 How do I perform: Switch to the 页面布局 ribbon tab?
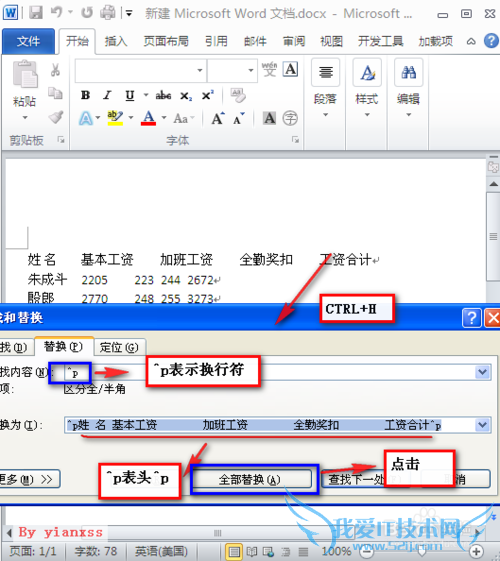166,41
